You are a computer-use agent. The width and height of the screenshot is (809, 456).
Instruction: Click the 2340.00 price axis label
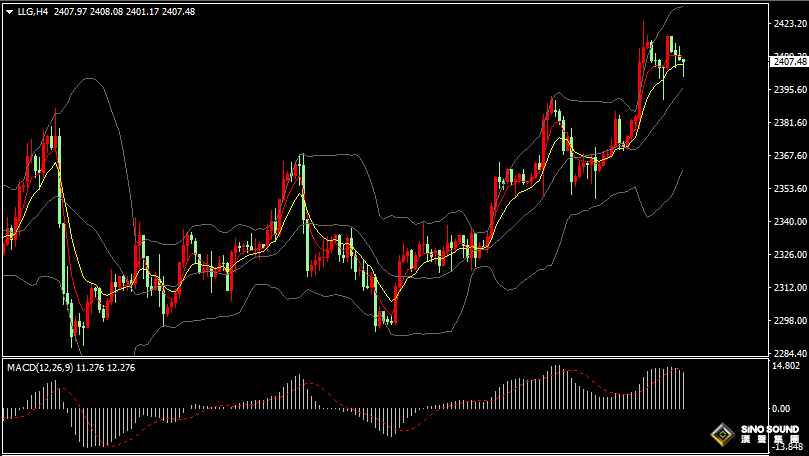[x=789, y=222]
